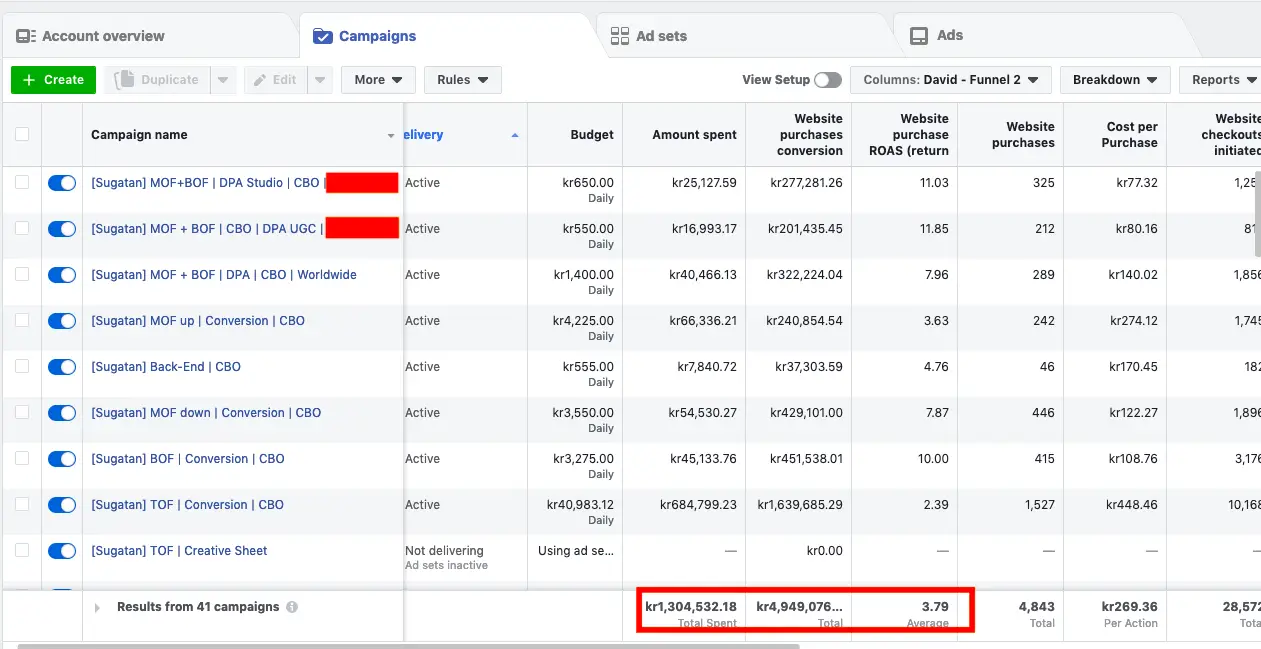This screenshot has height=649, width=1261.
Task: Open [Sugatan] MOF down | Conversion | CBO
Action: (206, 413)
